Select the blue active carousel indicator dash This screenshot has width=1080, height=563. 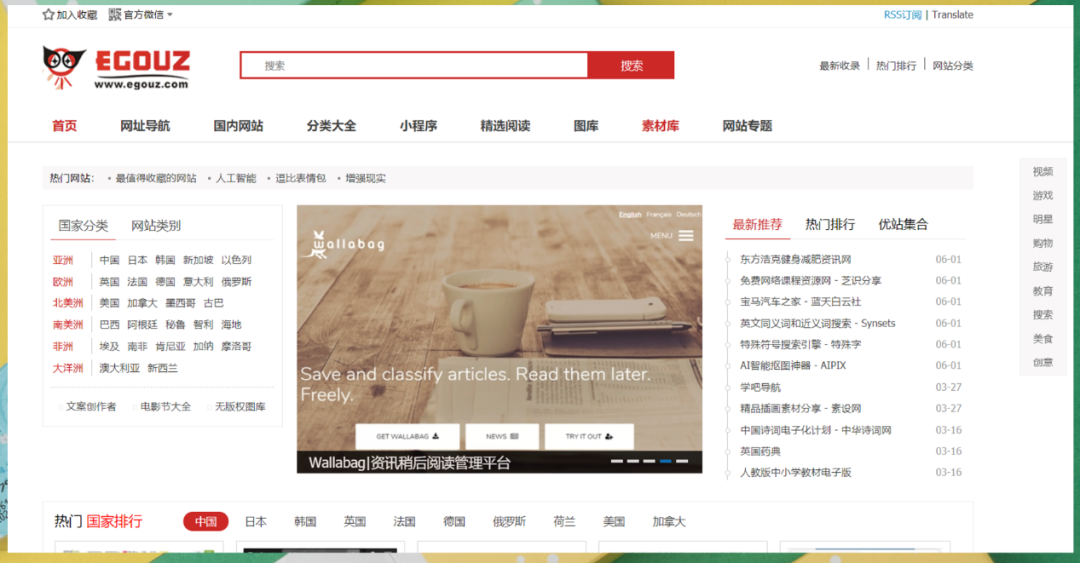click(x=665, y=461)
